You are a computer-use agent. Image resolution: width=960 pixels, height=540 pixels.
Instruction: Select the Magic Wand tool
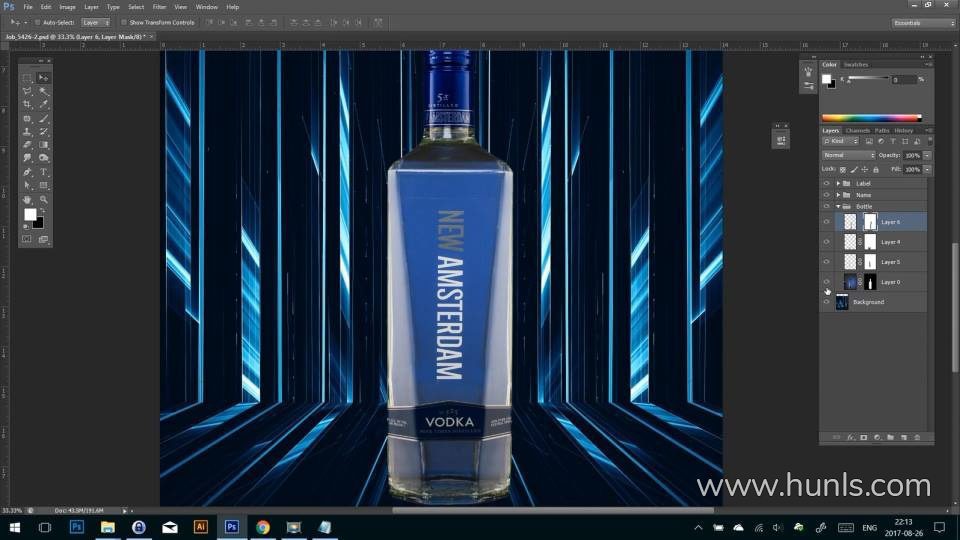(43, 91)
